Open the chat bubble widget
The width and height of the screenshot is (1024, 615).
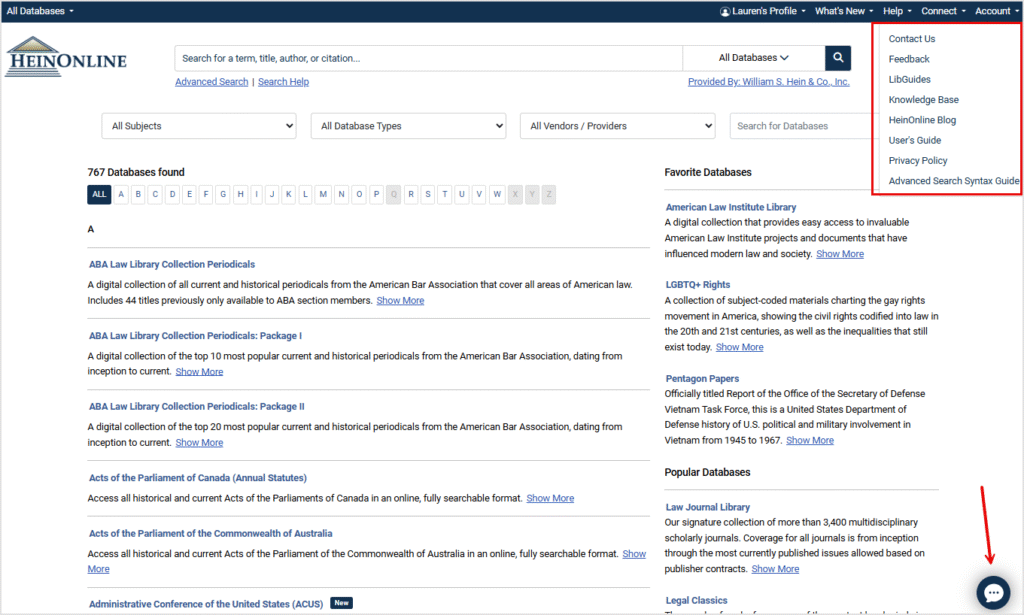point(993,592)
